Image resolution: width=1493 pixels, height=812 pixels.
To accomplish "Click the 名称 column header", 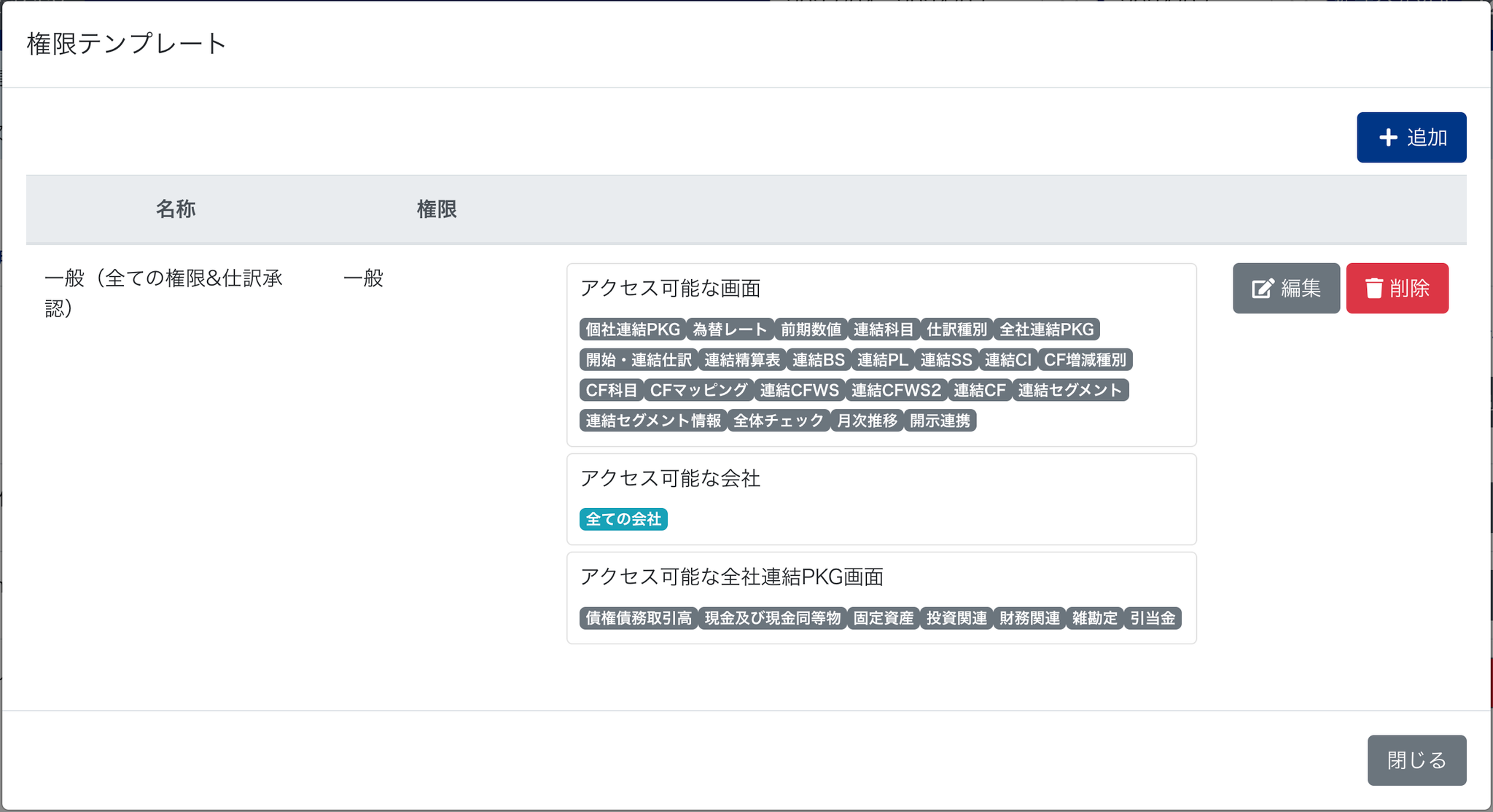I will point(176,209).
